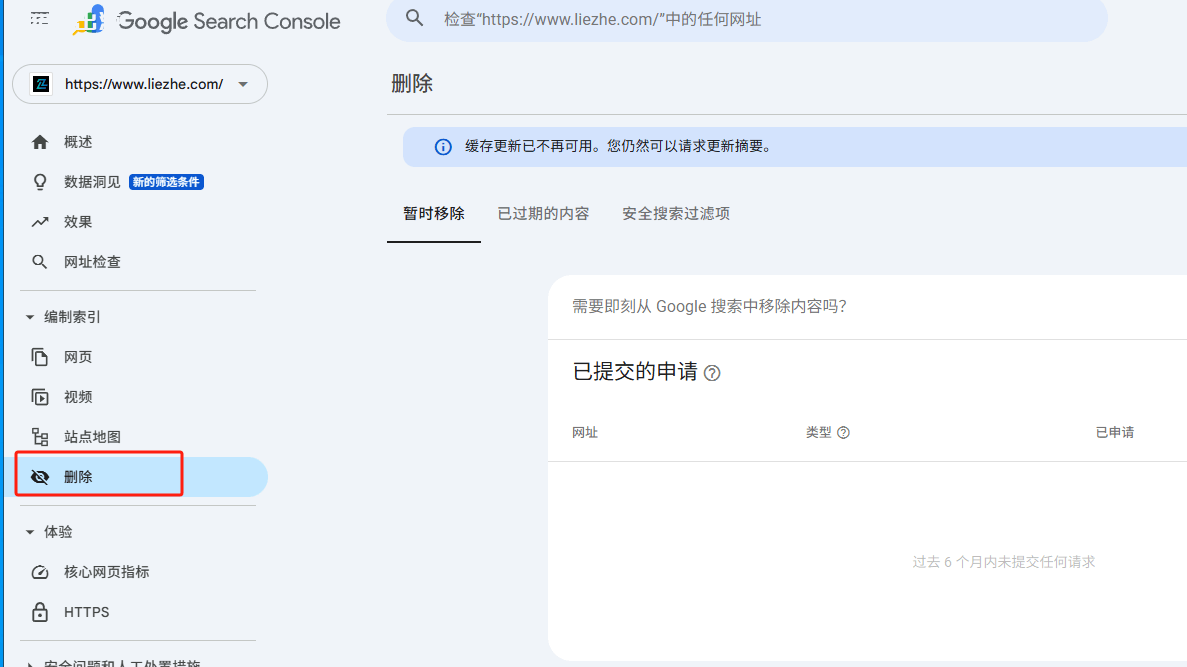
Task: Click the help icon beside 已提交的申请
Action: [712, 373]
